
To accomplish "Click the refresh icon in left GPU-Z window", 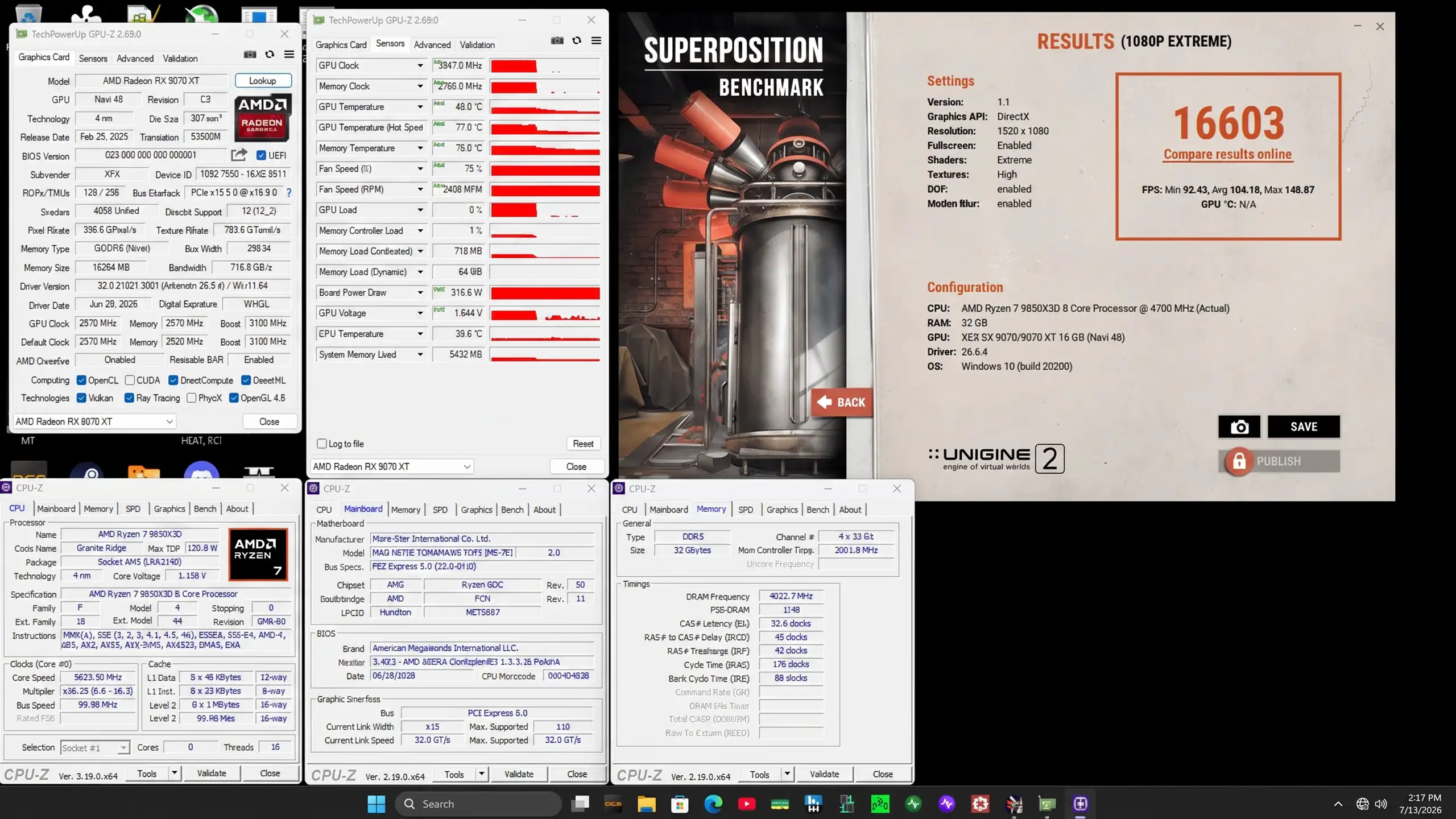I will (270, 55).
